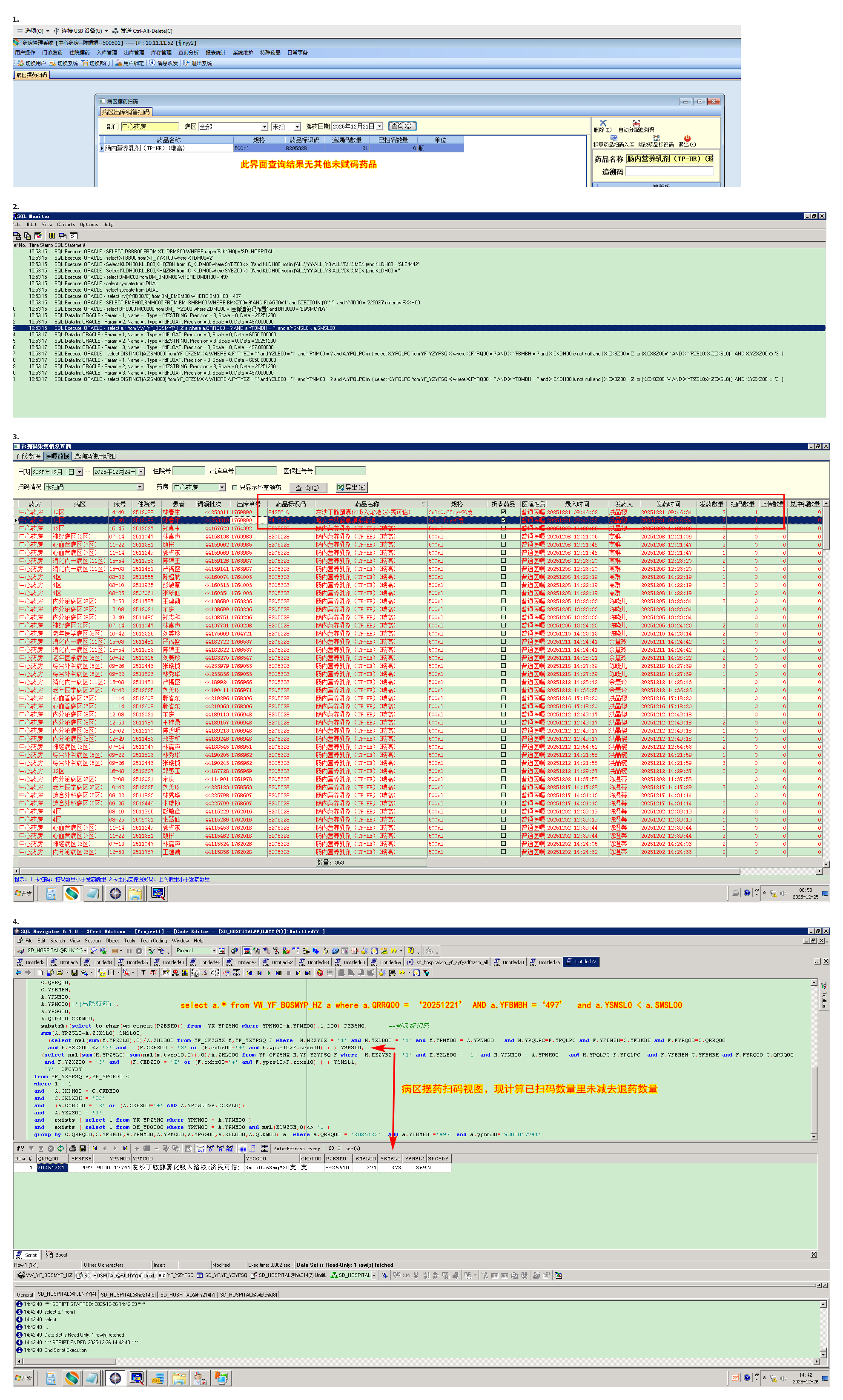Viewport: 843px width, 1400px height.
Task: Toggle 拆零药品 checkbox in third table row
Action: click(503, 528)
